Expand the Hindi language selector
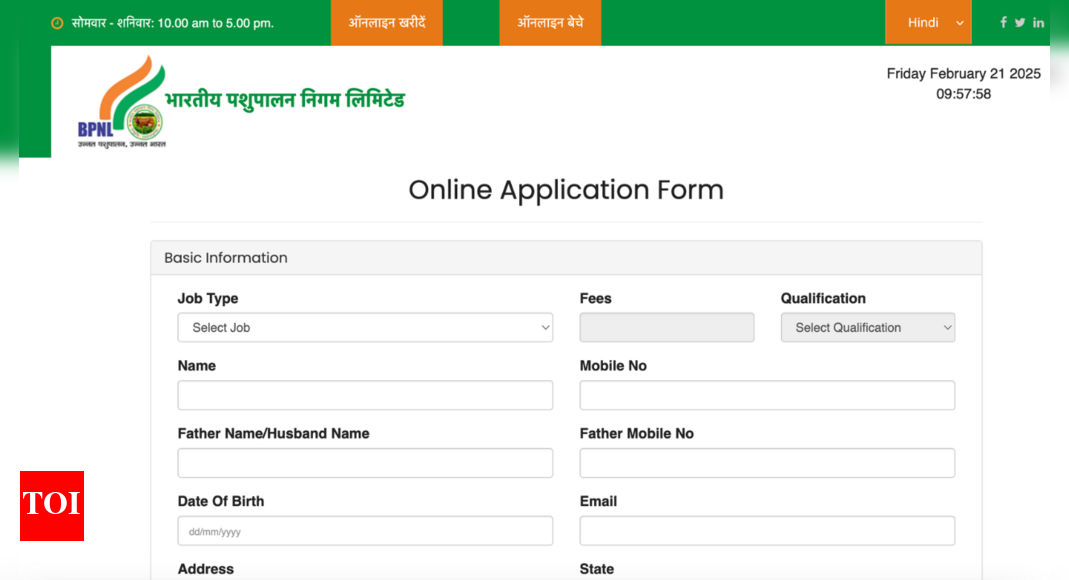 pos(928,21)
